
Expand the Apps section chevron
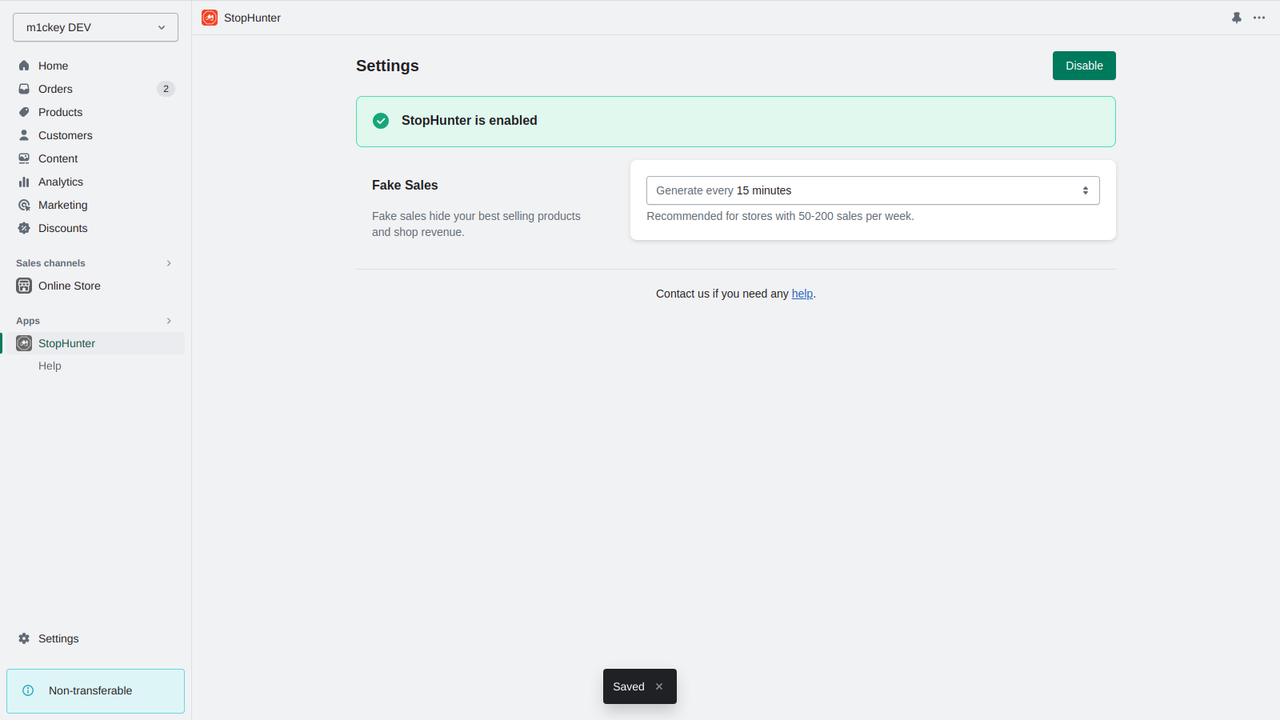[169, 321]
